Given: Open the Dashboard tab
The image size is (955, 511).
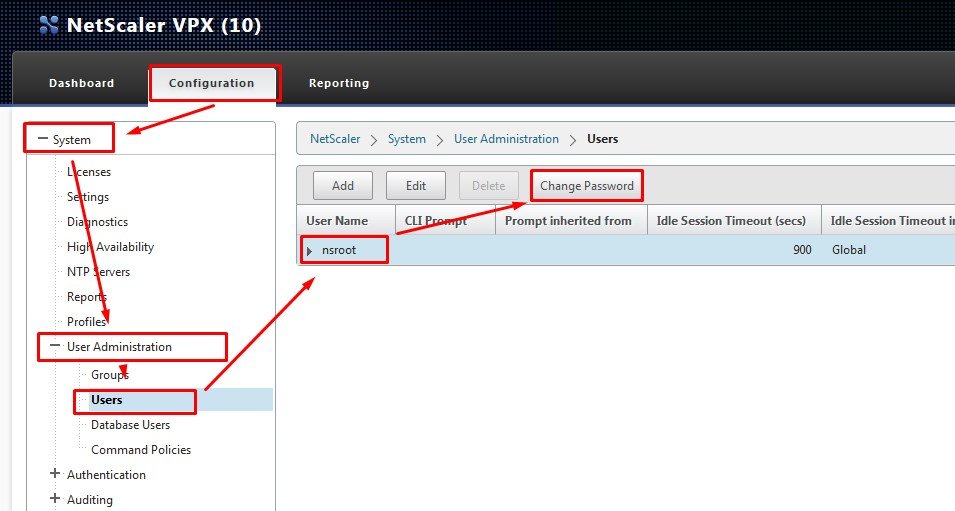Looking at the screenshot, I should (81, 83).
